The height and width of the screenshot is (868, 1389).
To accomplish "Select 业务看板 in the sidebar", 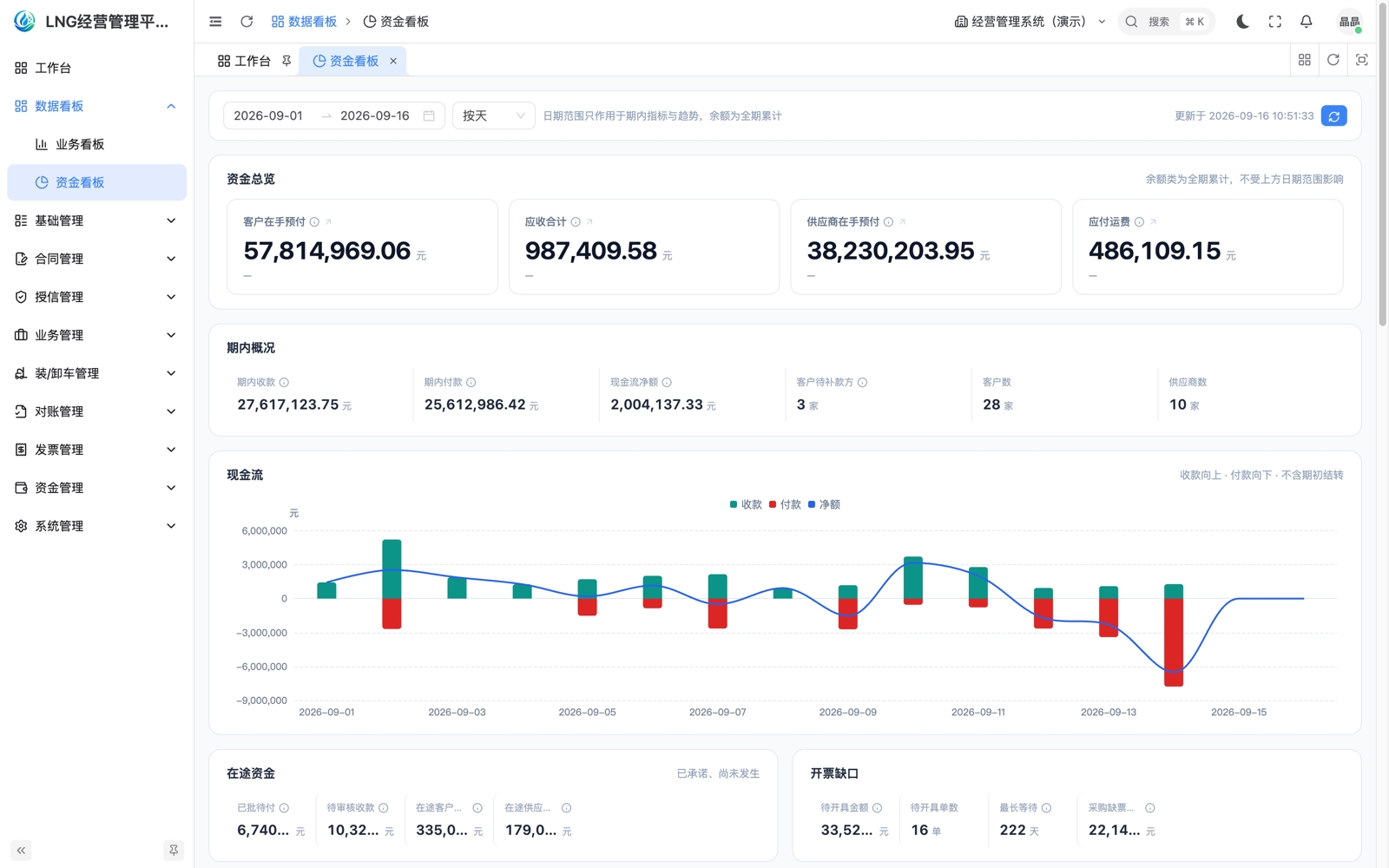I will pos(96,144).
